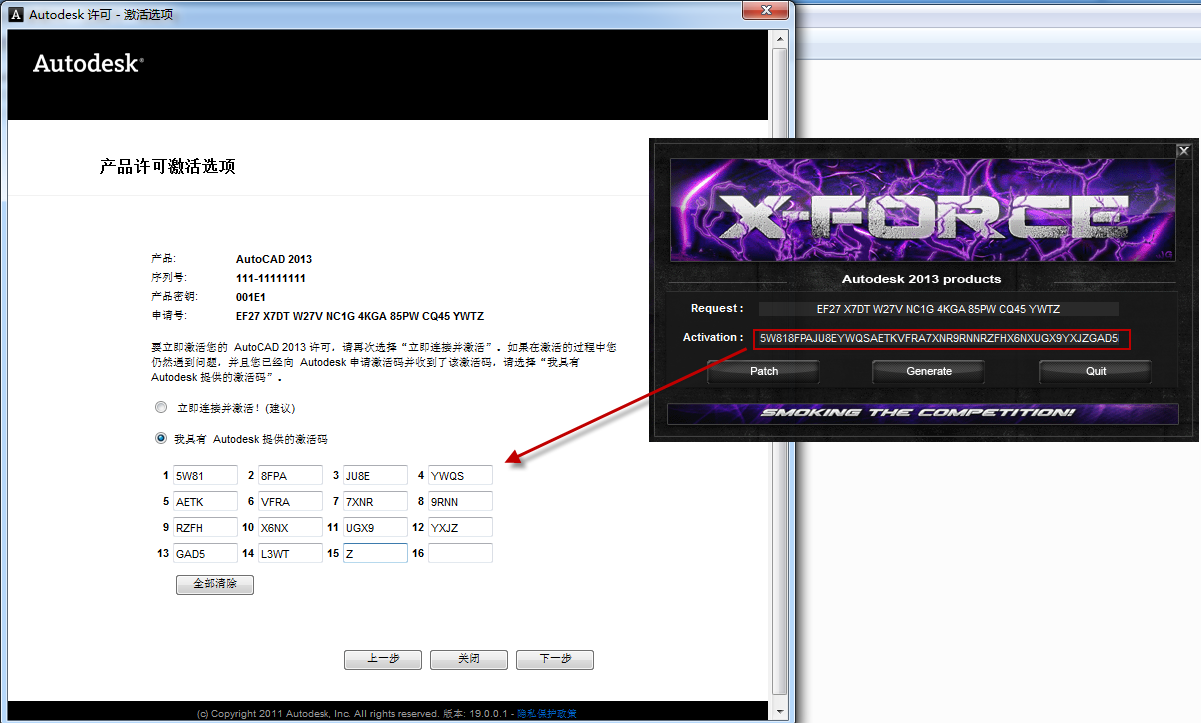Close the Autodesk licensing window via red X
This screenshot has width=1201, height=723.
(765, 11)
